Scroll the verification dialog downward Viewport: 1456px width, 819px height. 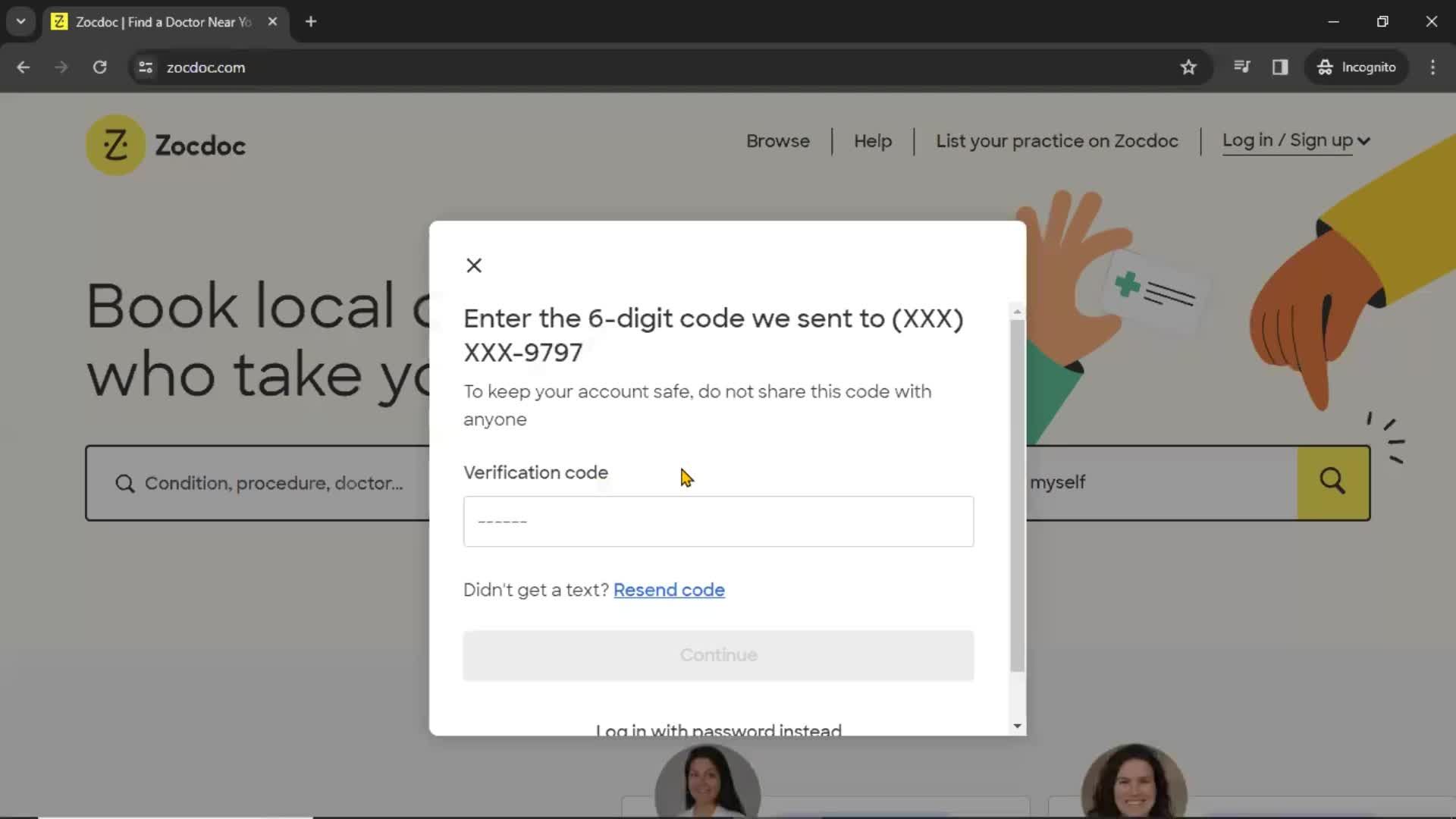click(x=1017, y=725)
